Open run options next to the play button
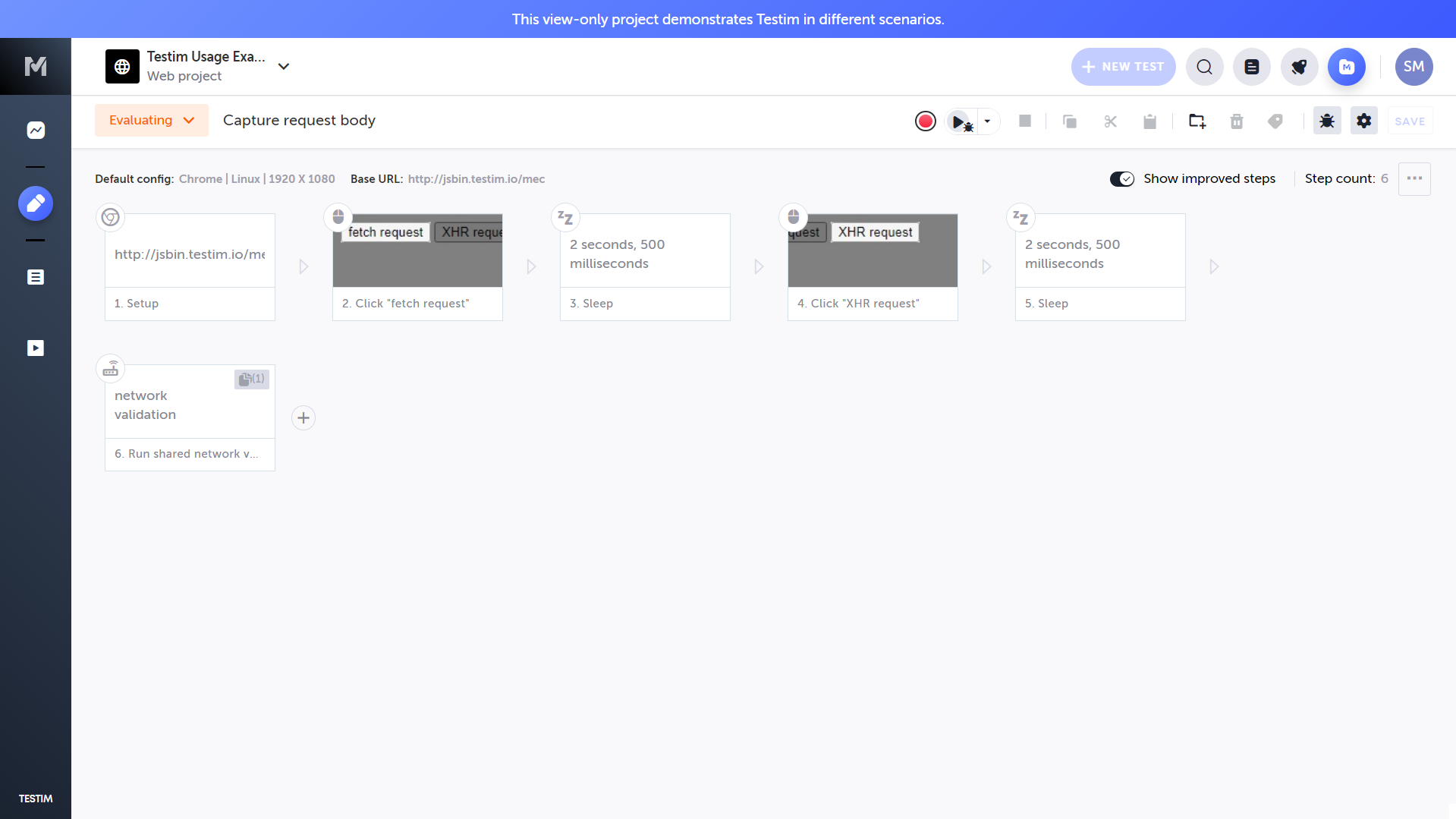 [987, 121]
